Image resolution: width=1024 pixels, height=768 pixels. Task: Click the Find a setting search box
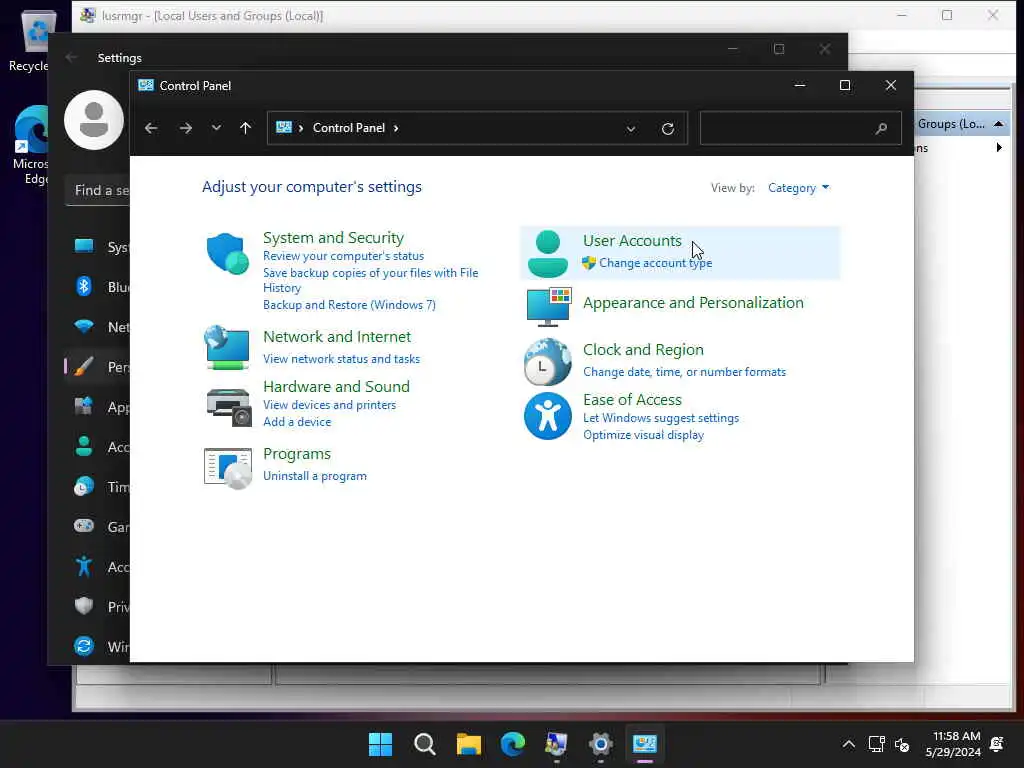coord(98,191)
